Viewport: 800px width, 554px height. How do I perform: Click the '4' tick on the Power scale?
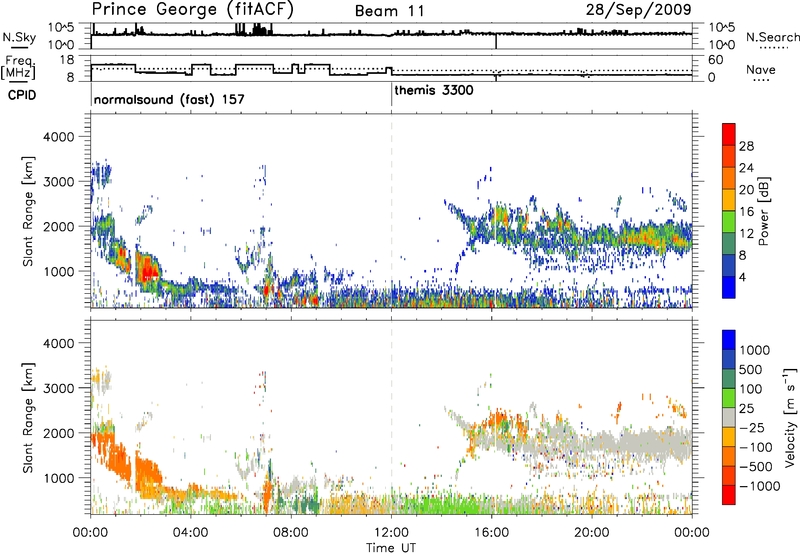click(742, 277)
